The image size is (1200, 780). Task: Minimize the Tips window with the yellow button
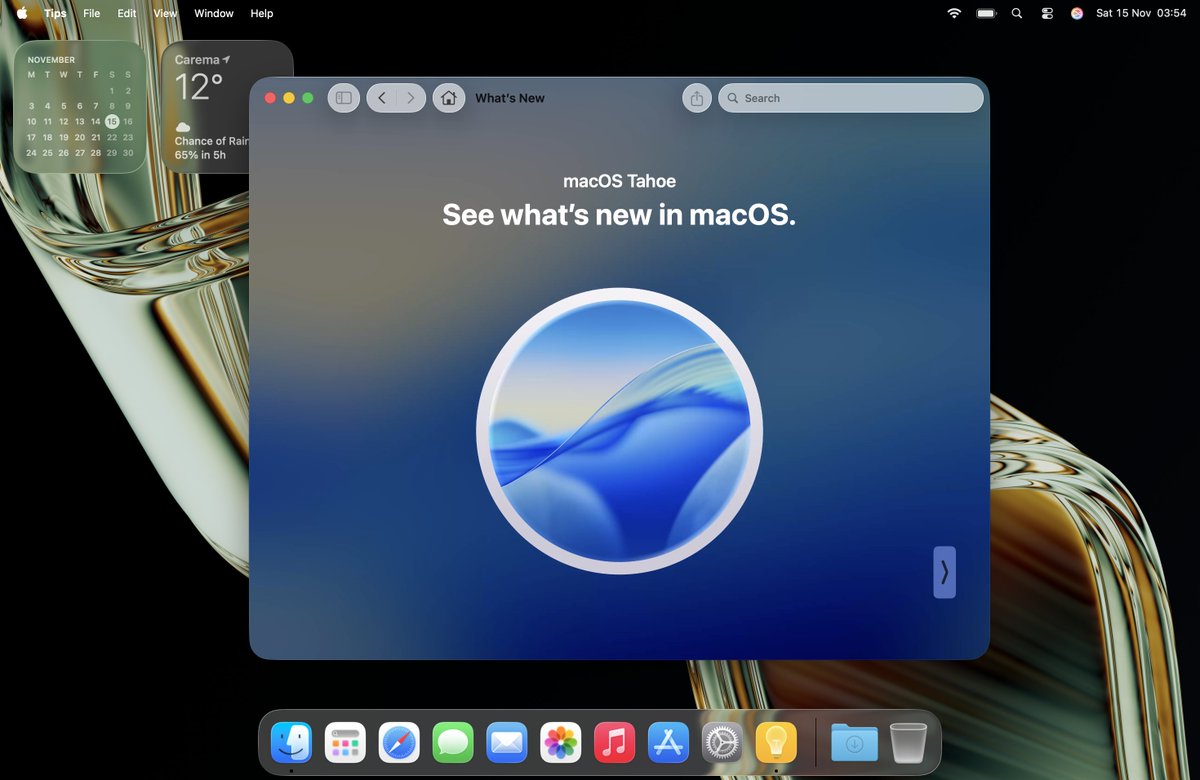(289, 98)
